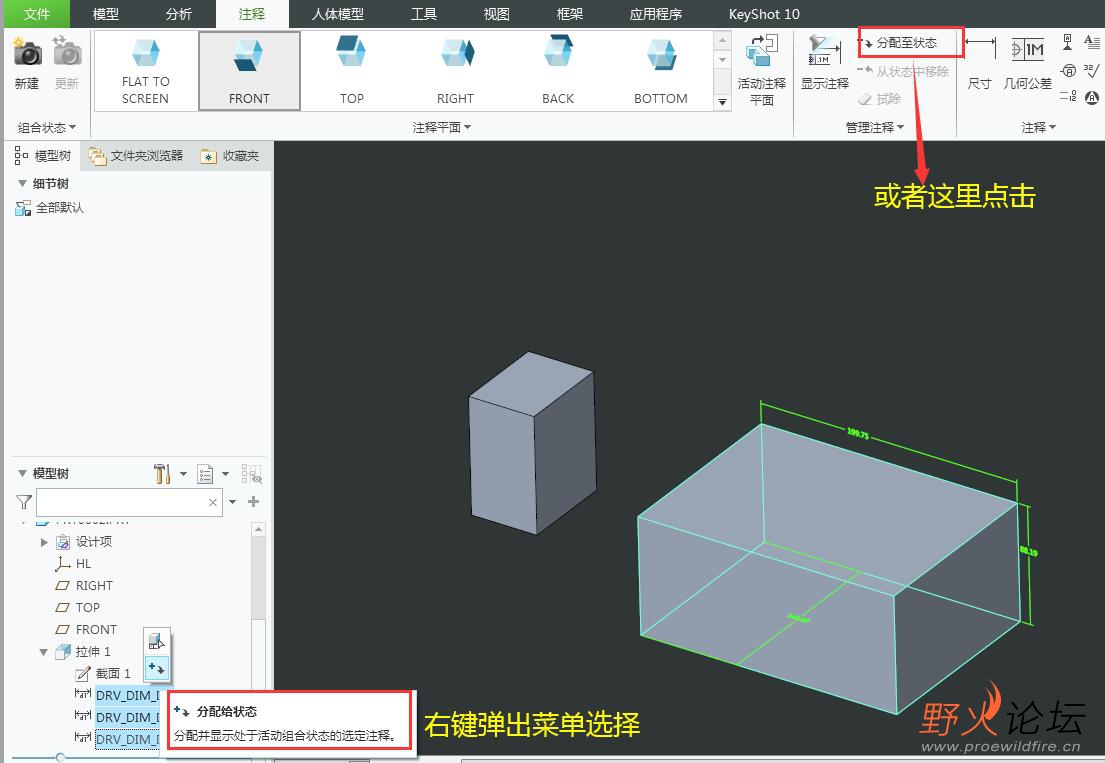The image size is (1105, 763).
Task: Collapse the 细节树 section
Action: (x=23, y=184)
